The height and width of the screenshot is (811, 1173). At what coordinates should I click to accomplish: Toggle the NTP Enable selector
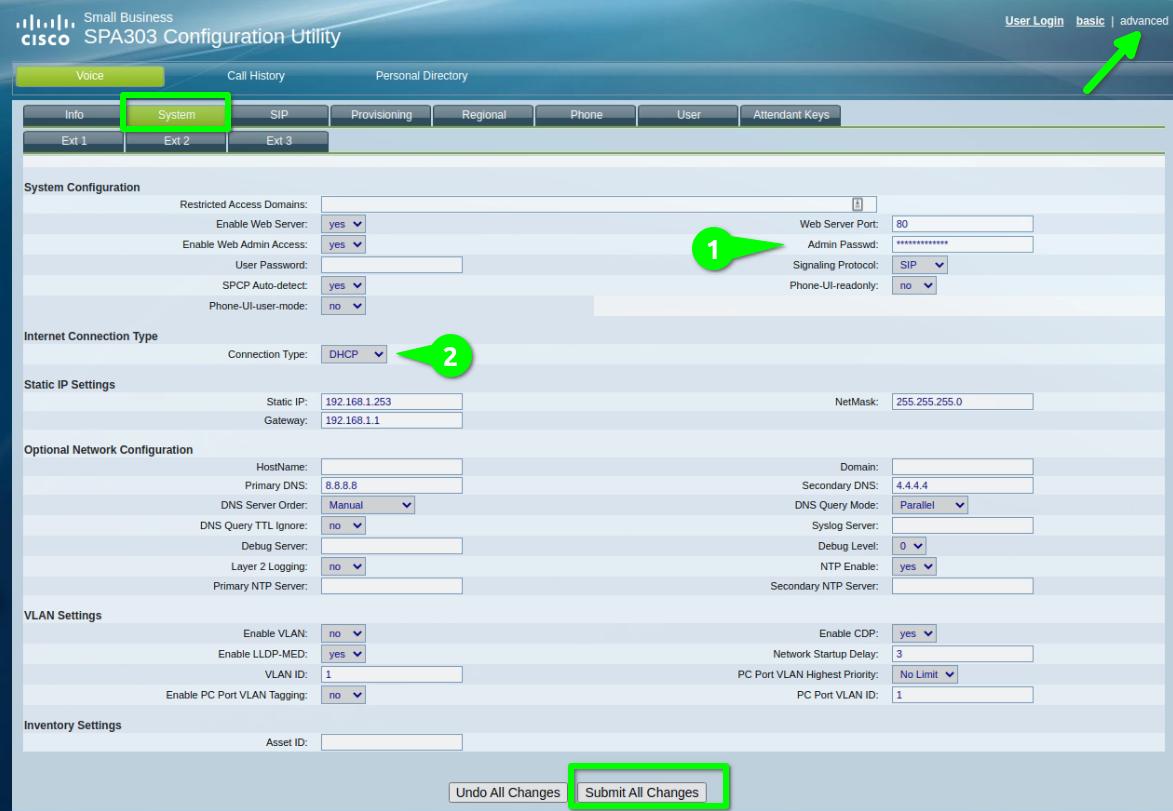point(914,566)
